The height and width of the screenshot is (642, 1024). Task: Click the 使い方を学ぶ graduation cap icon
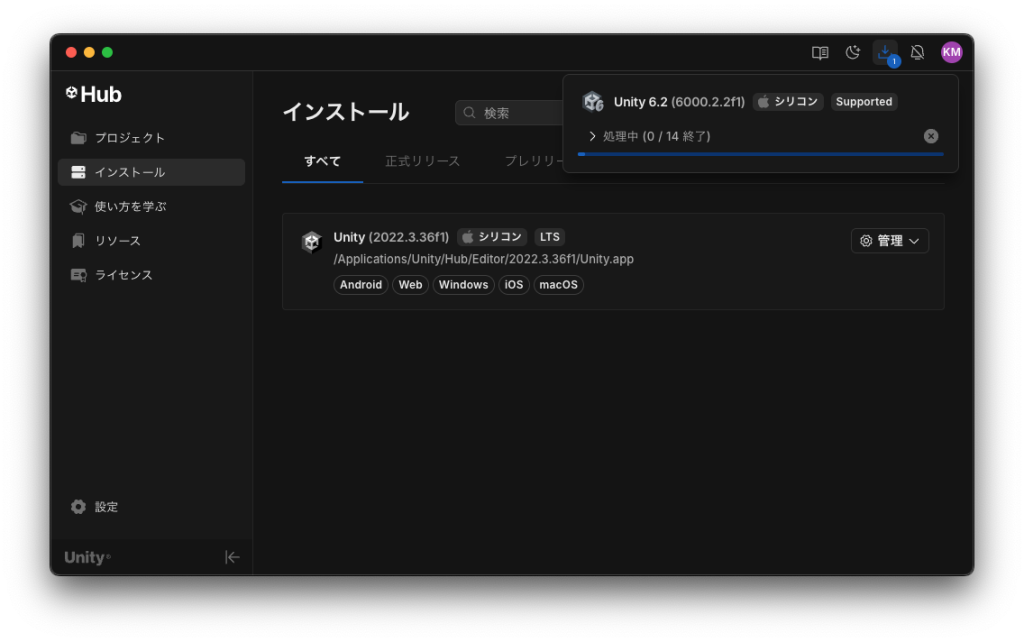point(78,206)
